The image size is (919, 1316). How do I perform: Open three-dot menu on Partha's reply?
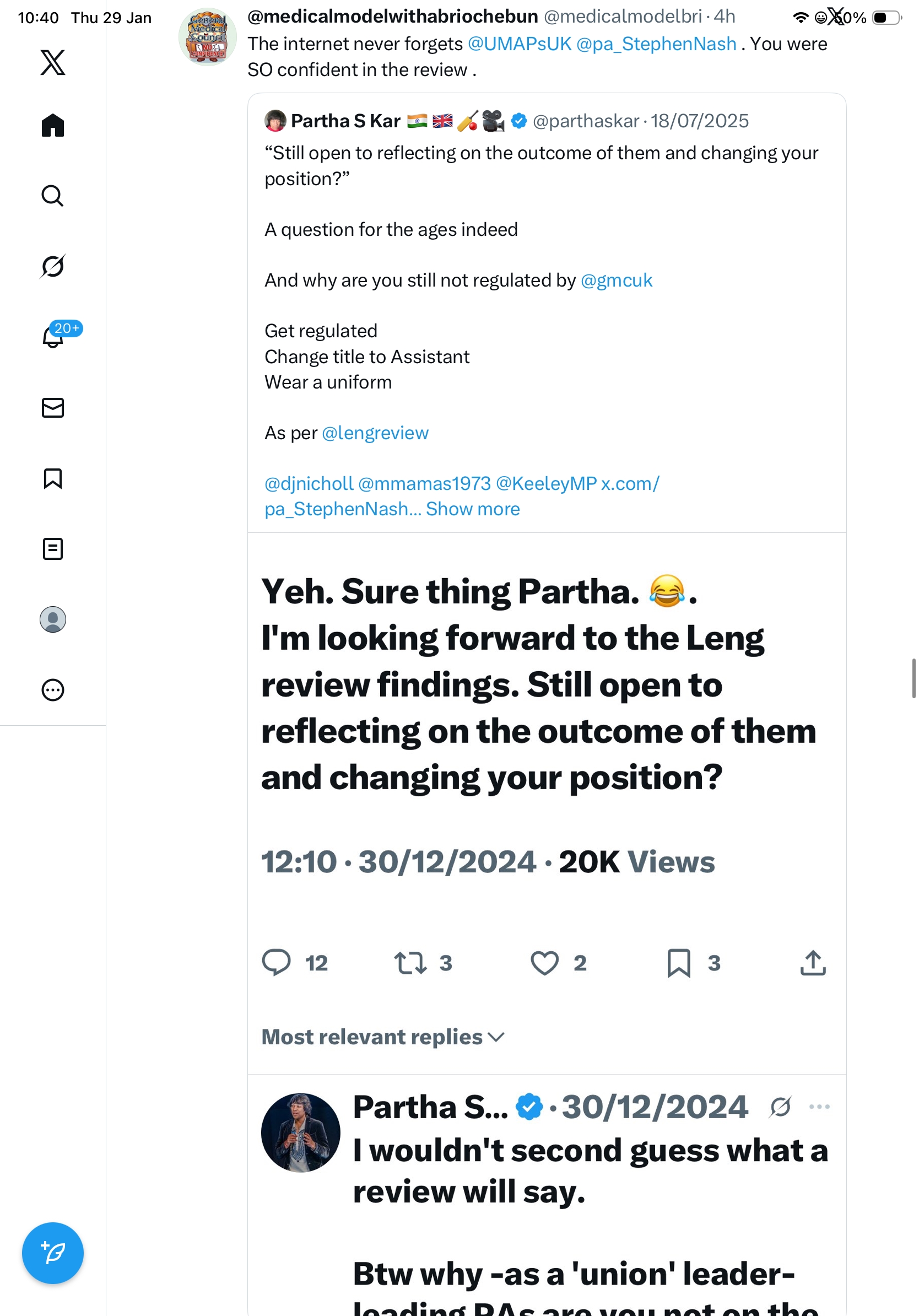[819, 1106]
